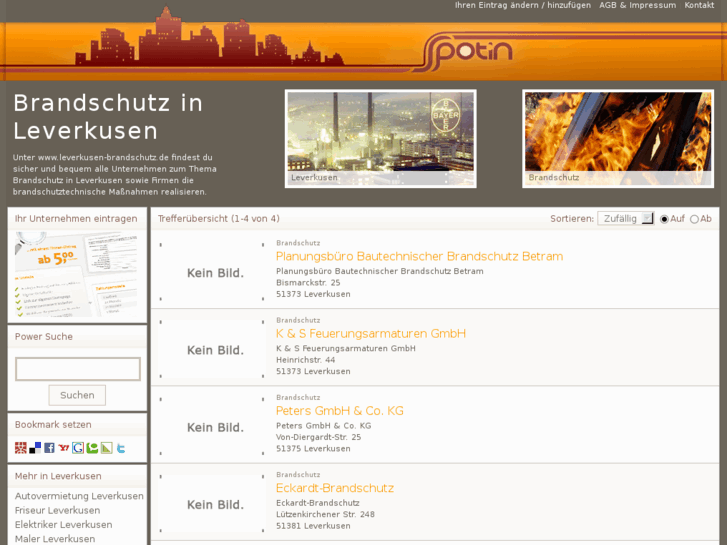The height and width of the screenshot is (545, 727).
Task: Select descending 'Ab' sort order
Action: tap(694, 219)
